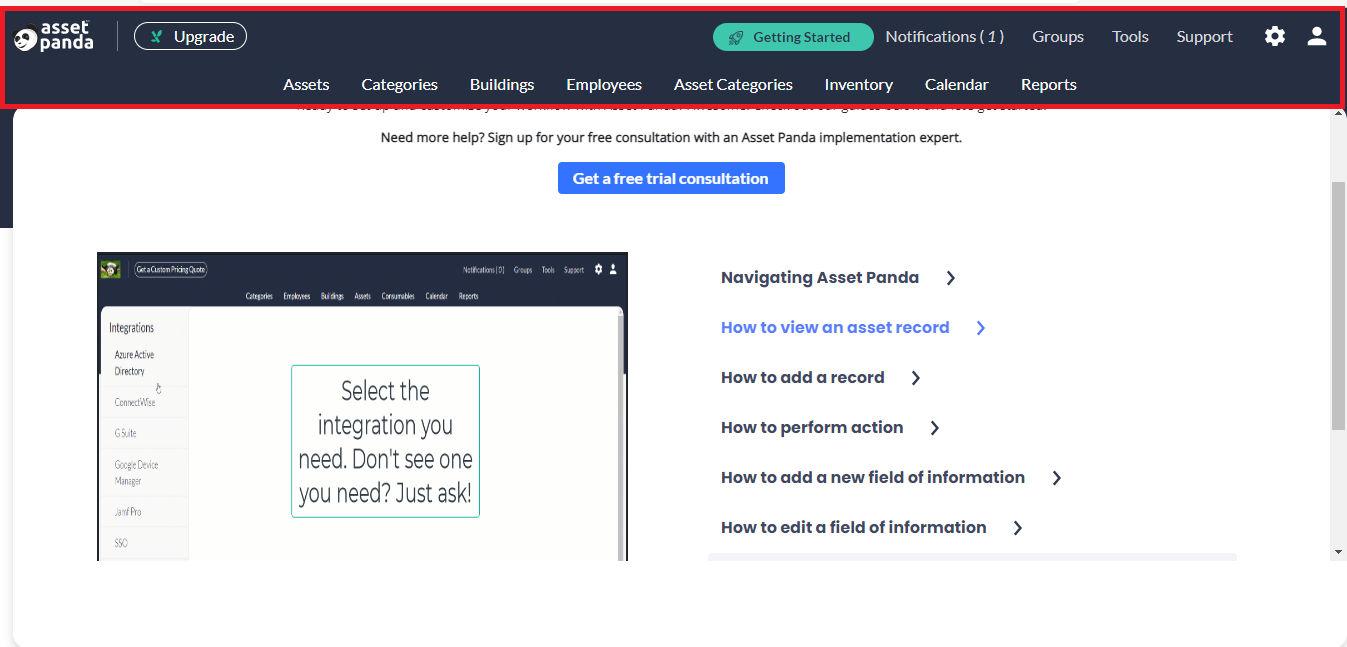
Task: Open How to perform action guide
Action: 812,428
